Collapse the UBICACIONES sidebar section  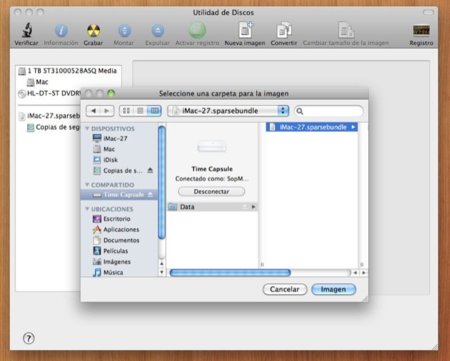point(87,209)
